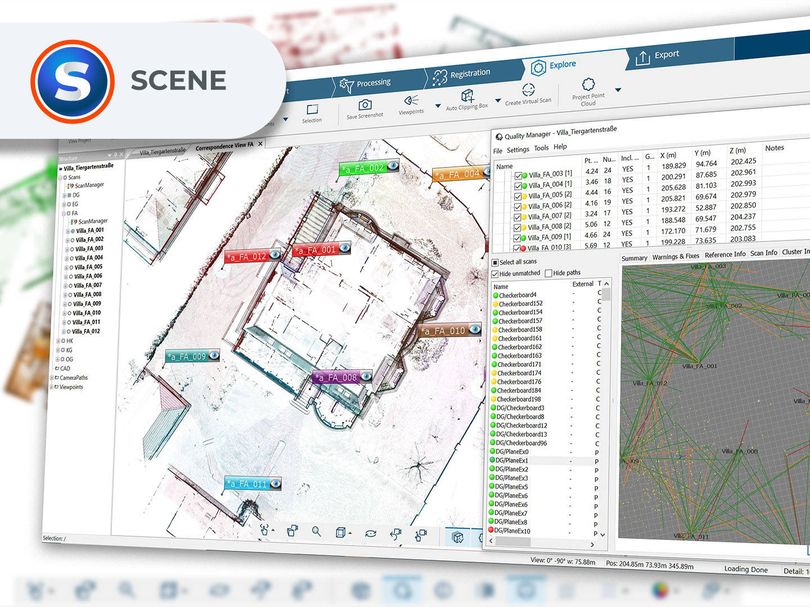Screen dimensions: 810x607
Task: Click the green status dot of Villa_FA_003
Action: click(x=524, y=175)
